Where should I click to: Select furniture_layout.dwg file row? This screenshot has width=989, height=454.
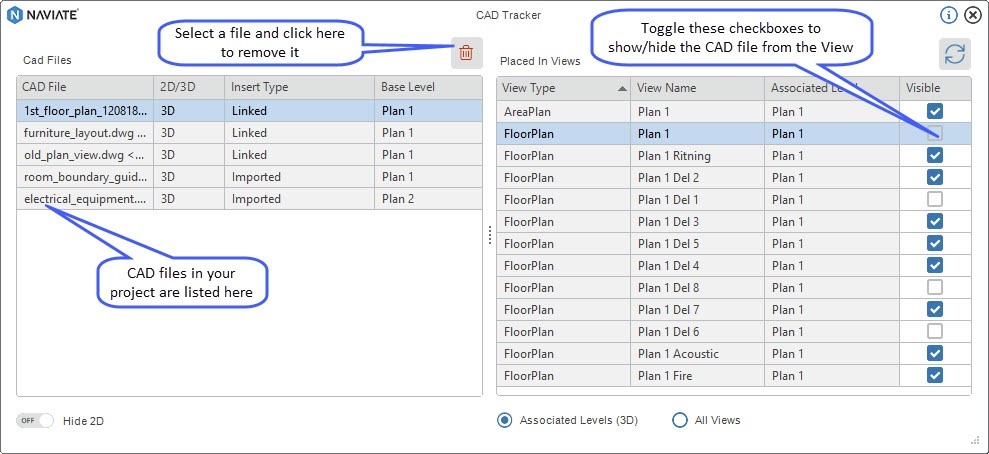click(x=249, y=133)
